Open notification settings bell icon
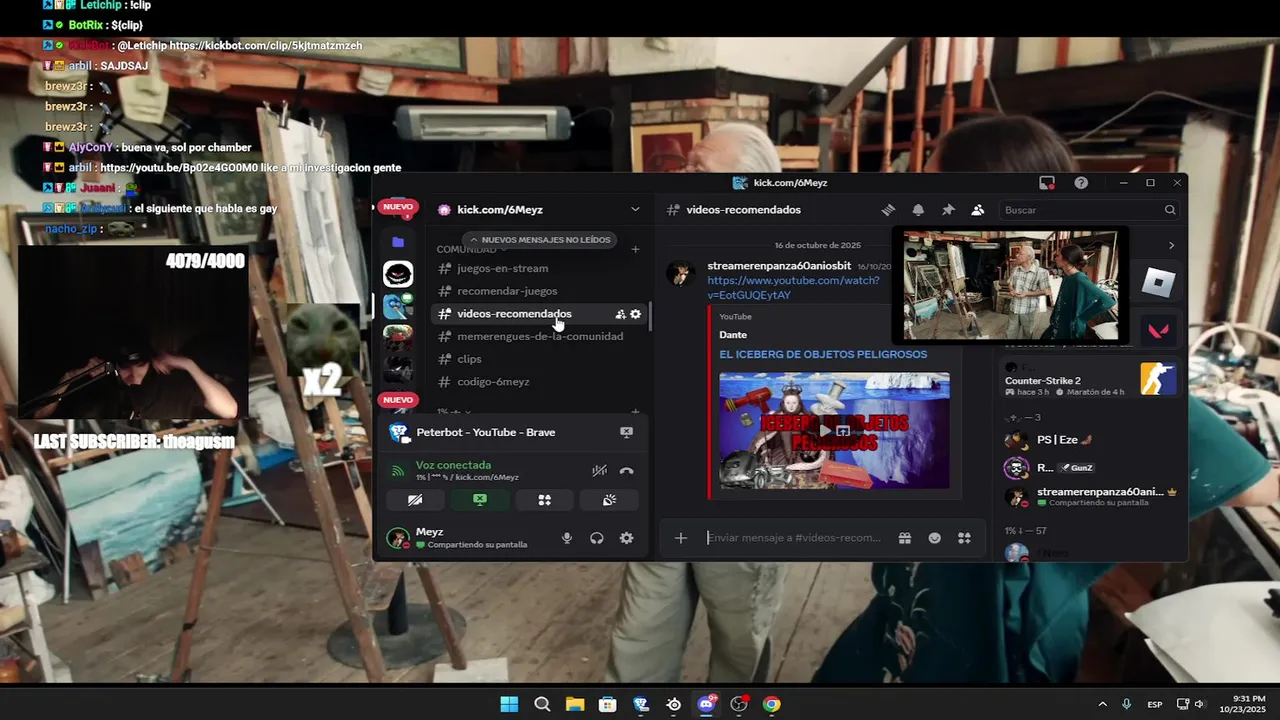Image resolution: width=1280 pixels, height=720 pixels. (918, 210)
